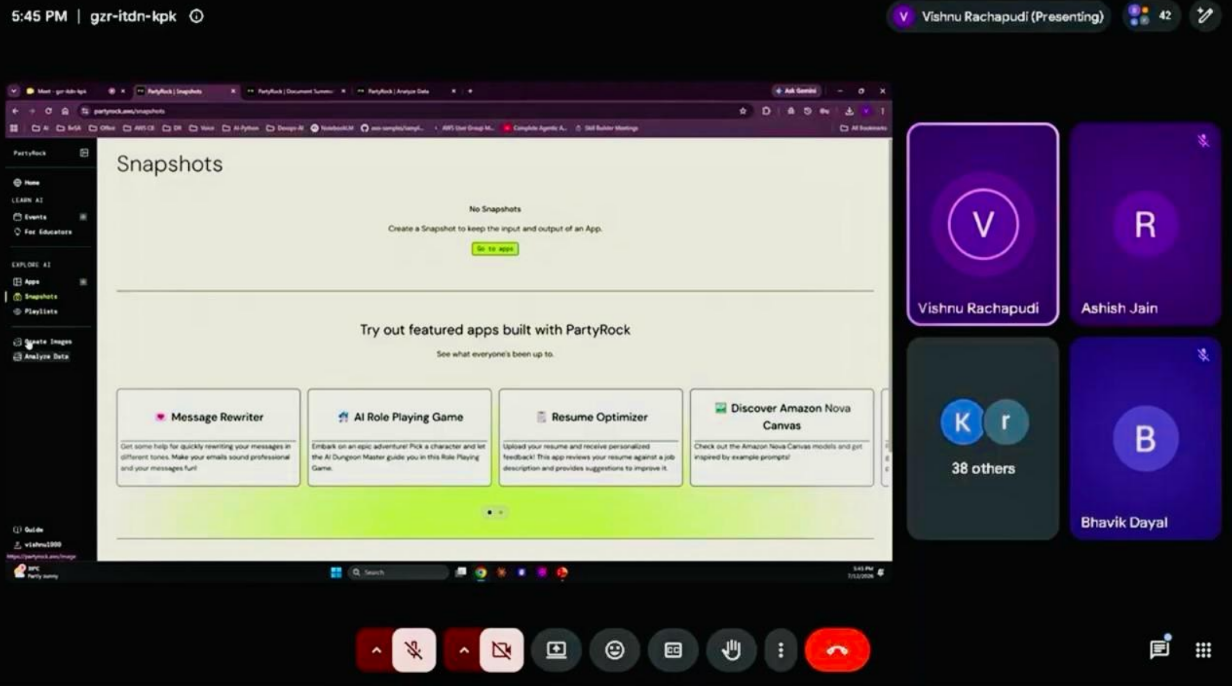Viewport: 1232px width, 686px height.
Task: Open Chrome tab search dropdown arrow
Action: click(x=13, y=91)
